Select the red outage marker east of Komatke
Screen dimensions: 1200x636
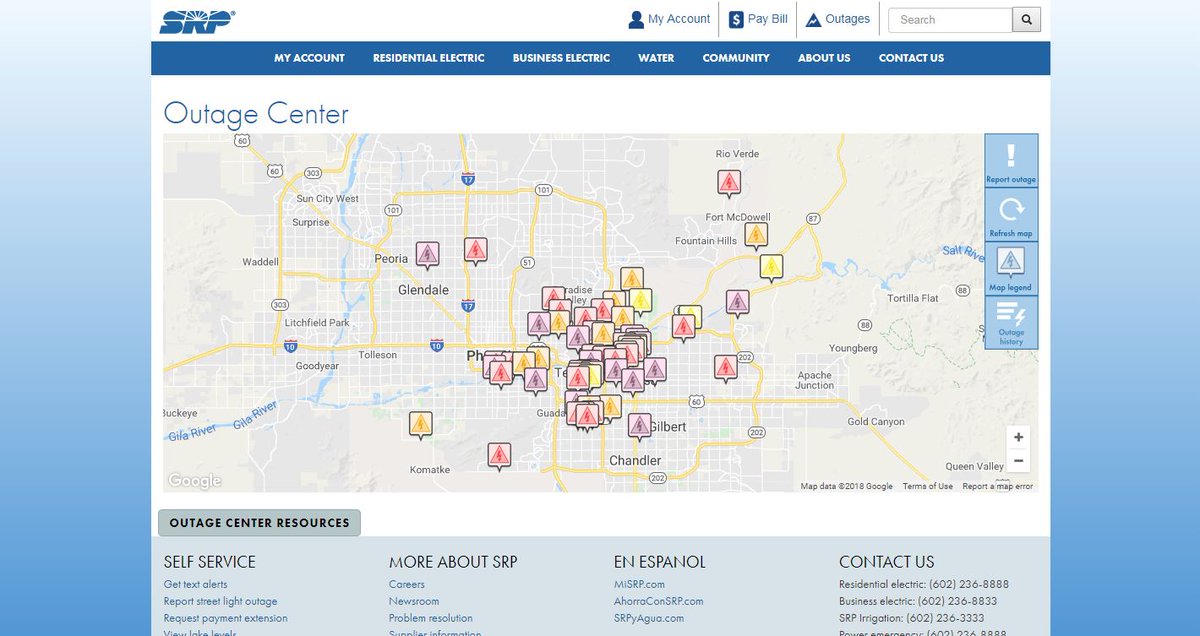[x=499, y=456]
